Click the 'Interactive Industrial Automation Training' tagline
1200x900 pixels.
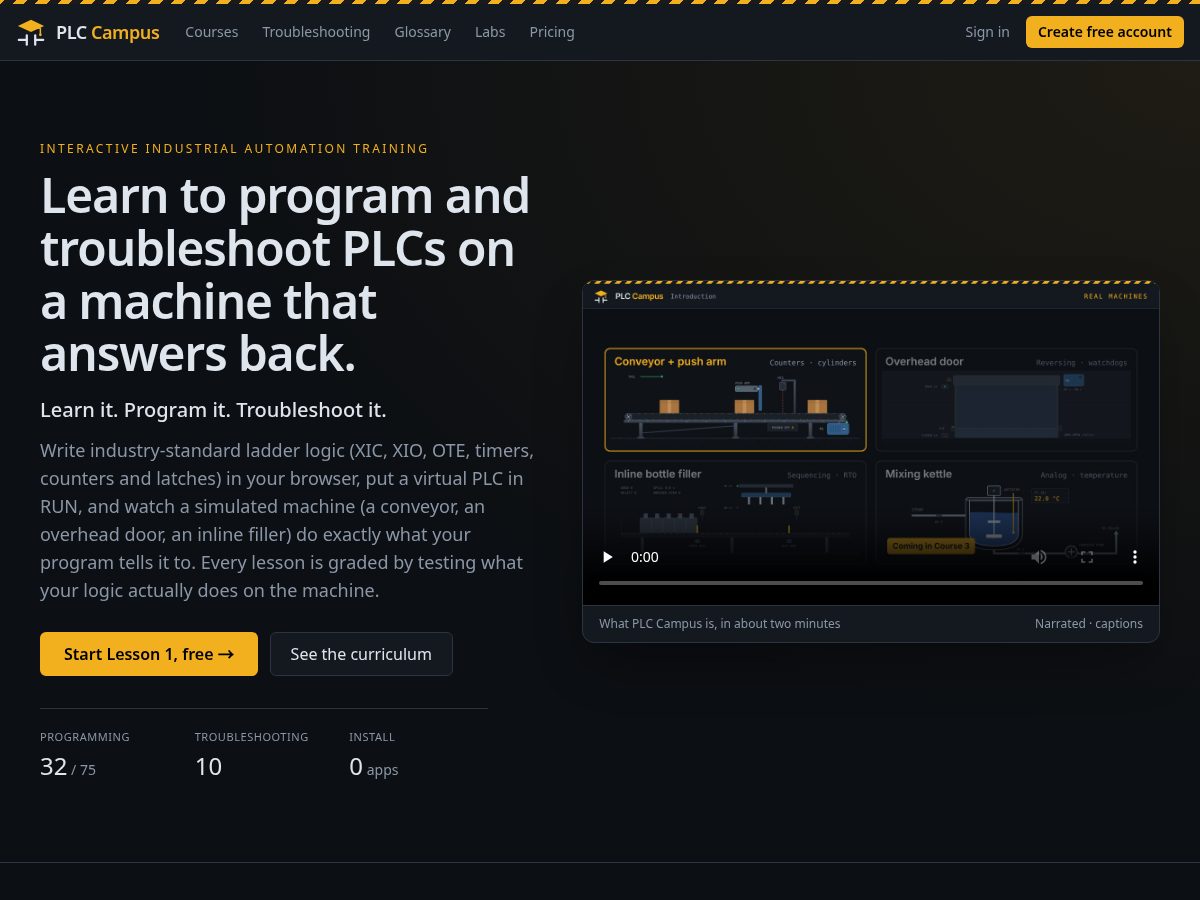(234, 149)
